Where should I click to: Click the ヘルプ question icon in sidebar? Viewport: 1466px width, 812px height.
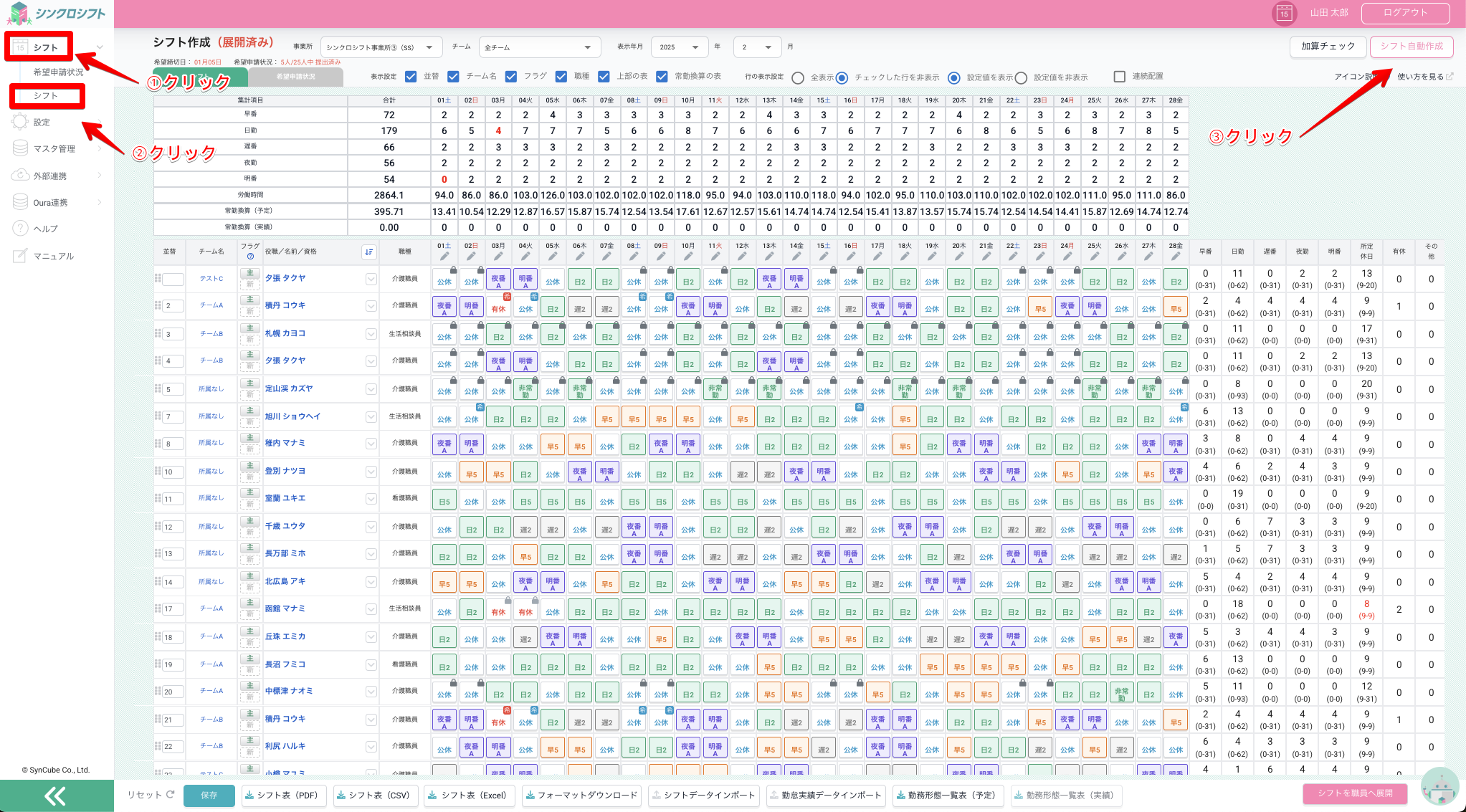[20, 229]
